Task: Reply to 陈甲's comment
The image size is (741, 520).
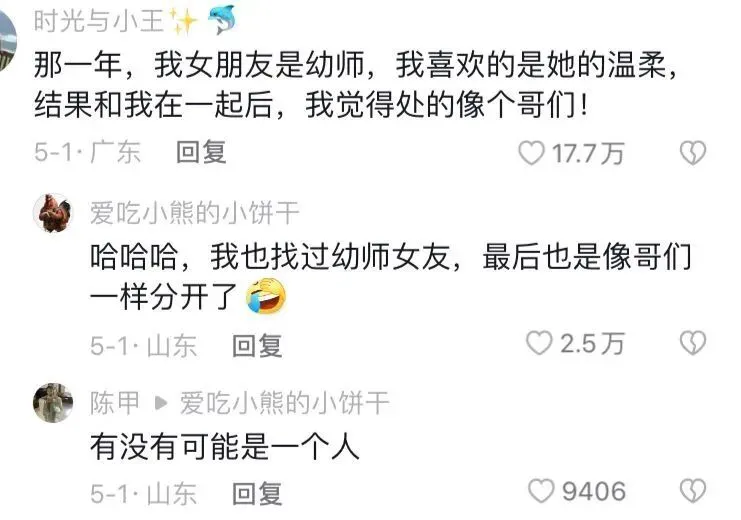Action: 257,494
